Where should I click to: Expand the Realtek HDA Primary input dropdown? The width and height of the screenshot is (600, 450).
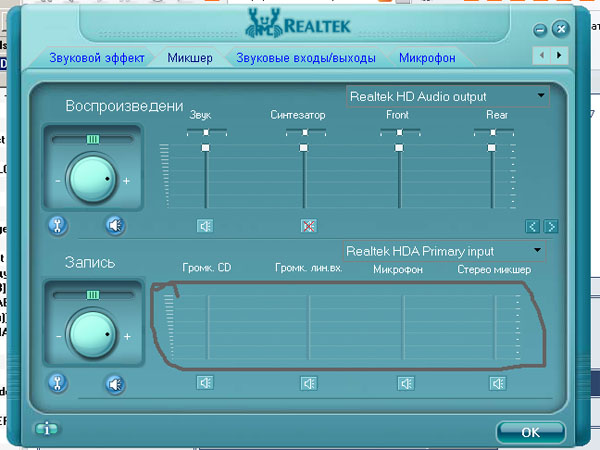point(444,251)
